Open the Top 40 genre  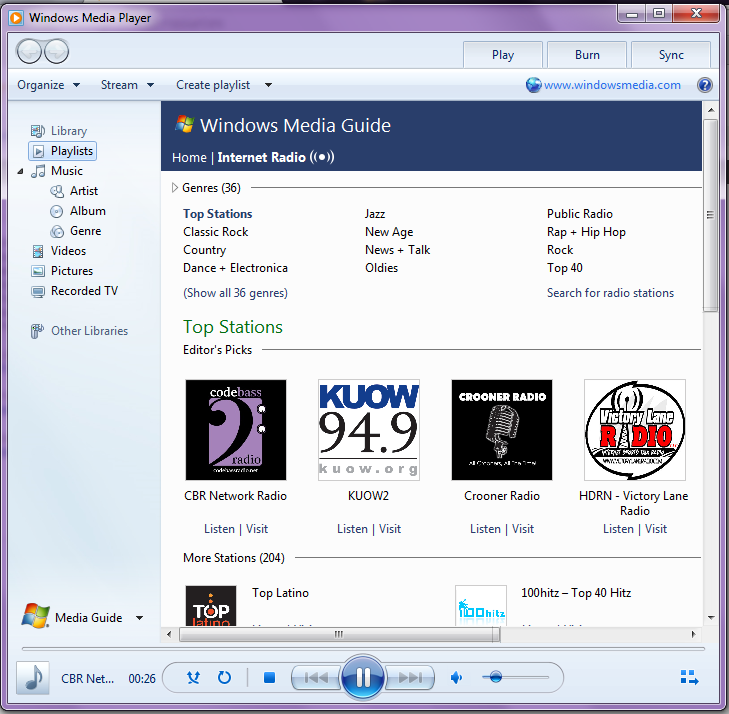pyautogui.click(x=564, y=268)
